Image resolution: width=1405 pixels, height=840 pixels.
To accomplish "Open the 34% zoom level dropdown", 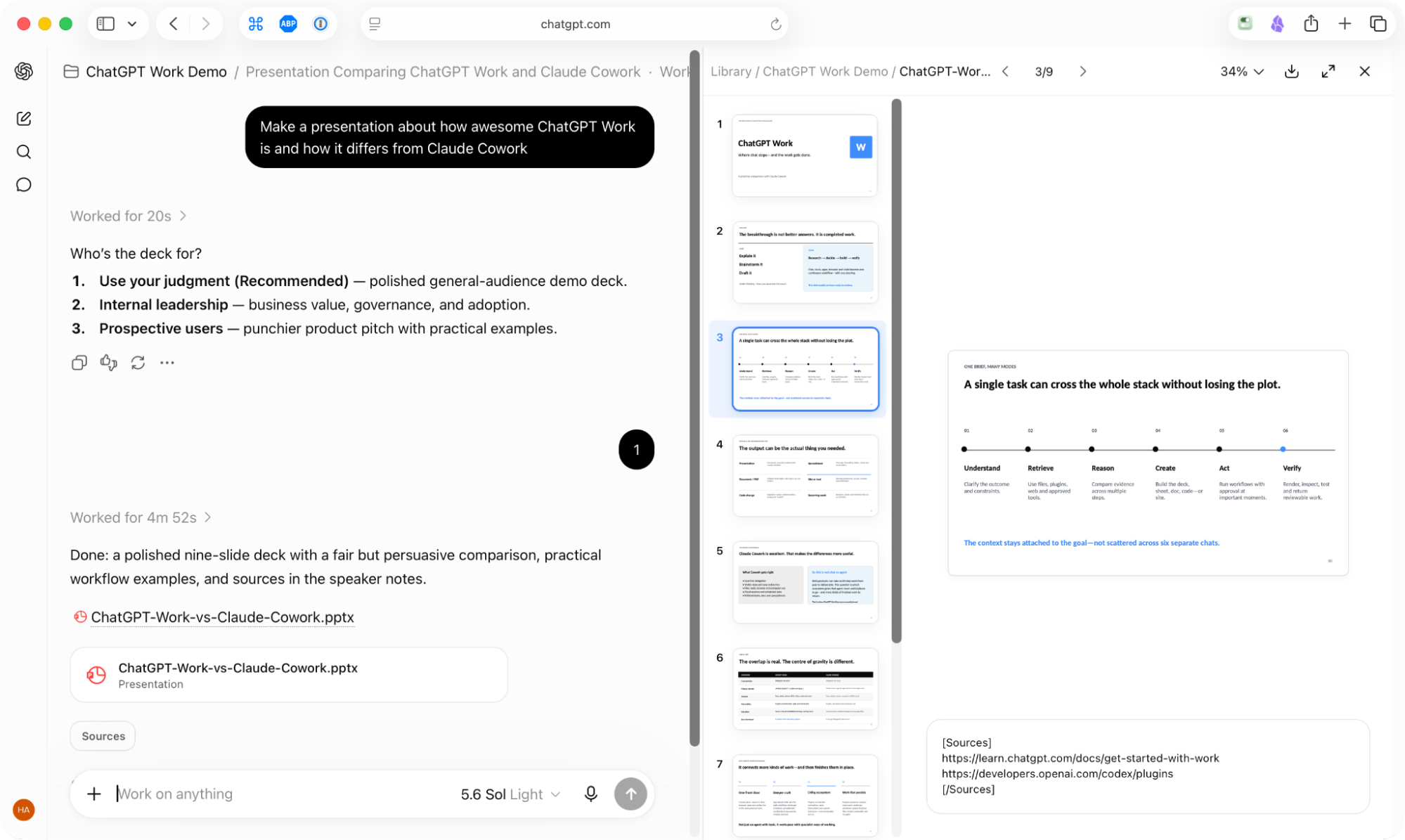I will point(1242,71).
